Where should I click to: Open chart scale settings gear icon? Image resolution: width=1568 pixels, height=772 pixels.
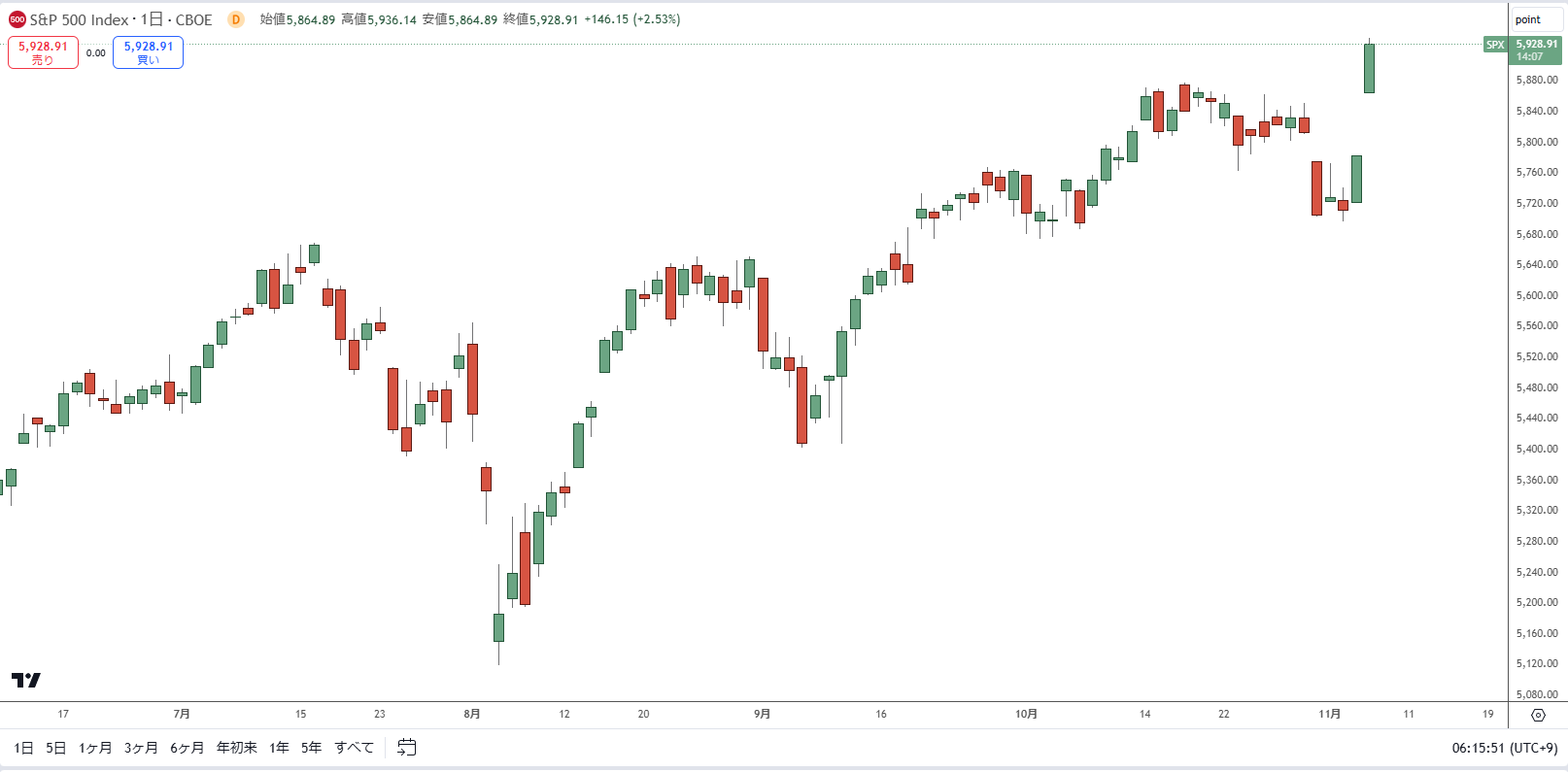point(1538,715)
